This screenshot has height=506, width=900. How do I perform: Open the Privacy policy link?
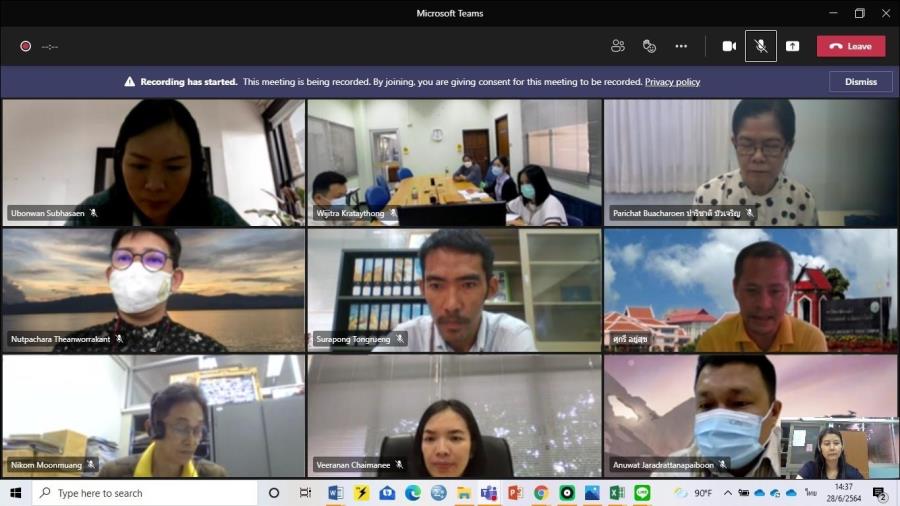(x=672, y=82)
